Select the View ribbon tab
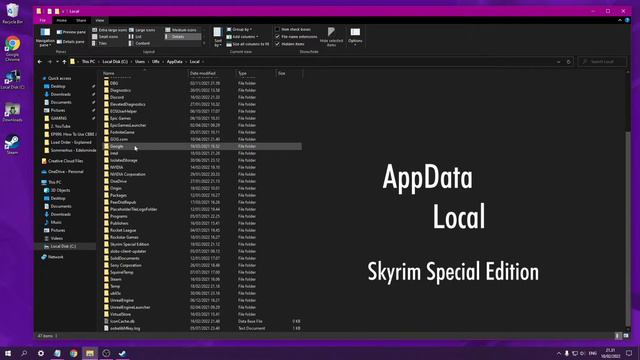This screenshot has height=360, width=640. coord(100,20)
